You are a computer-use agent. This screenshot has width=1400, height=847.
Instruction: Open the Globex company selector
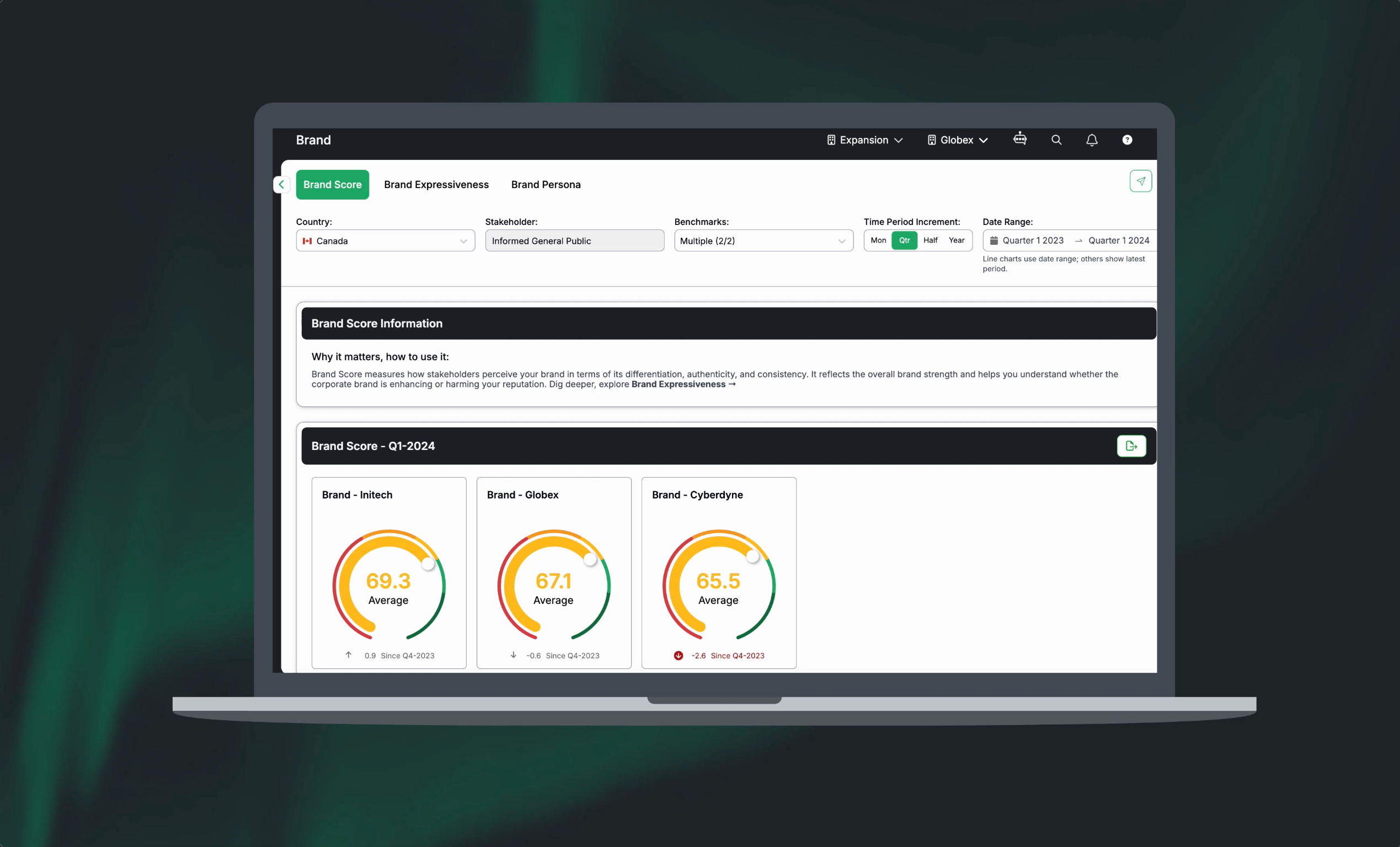958,140
